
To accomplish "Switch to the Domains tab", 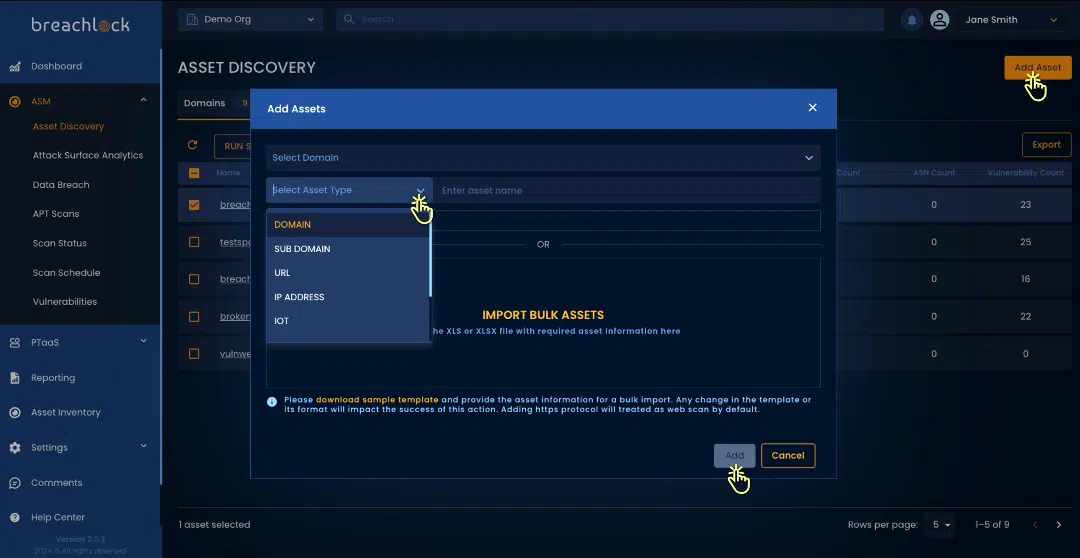I will coord(205,103).
